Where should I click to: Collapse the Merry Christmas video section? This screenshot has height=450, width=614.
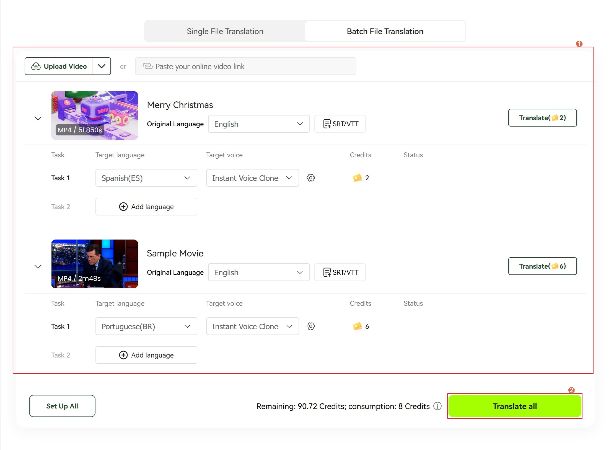[38, 118]
